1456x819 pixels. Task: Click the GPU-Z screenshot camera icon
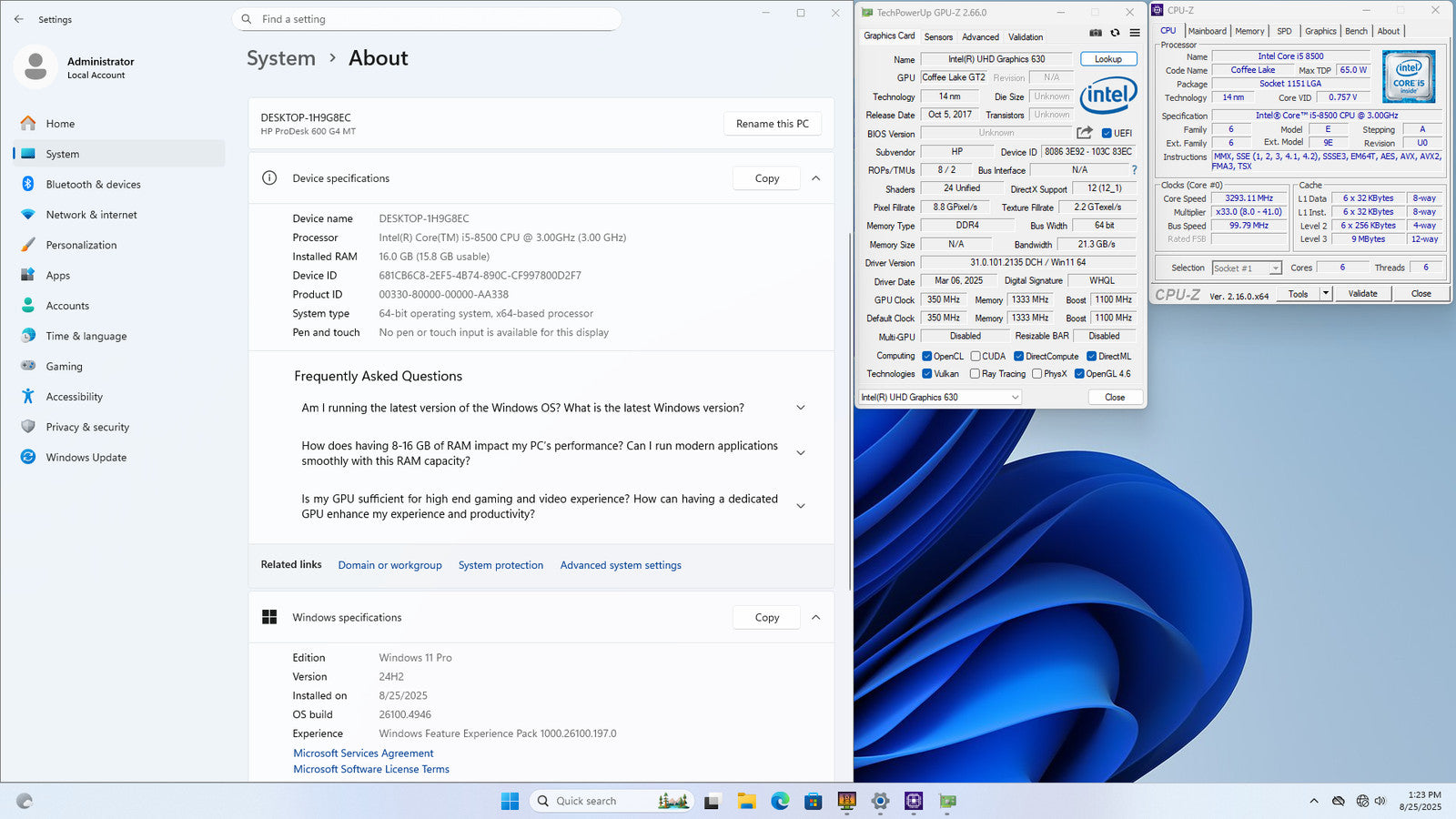click(x=1096, y=33)
